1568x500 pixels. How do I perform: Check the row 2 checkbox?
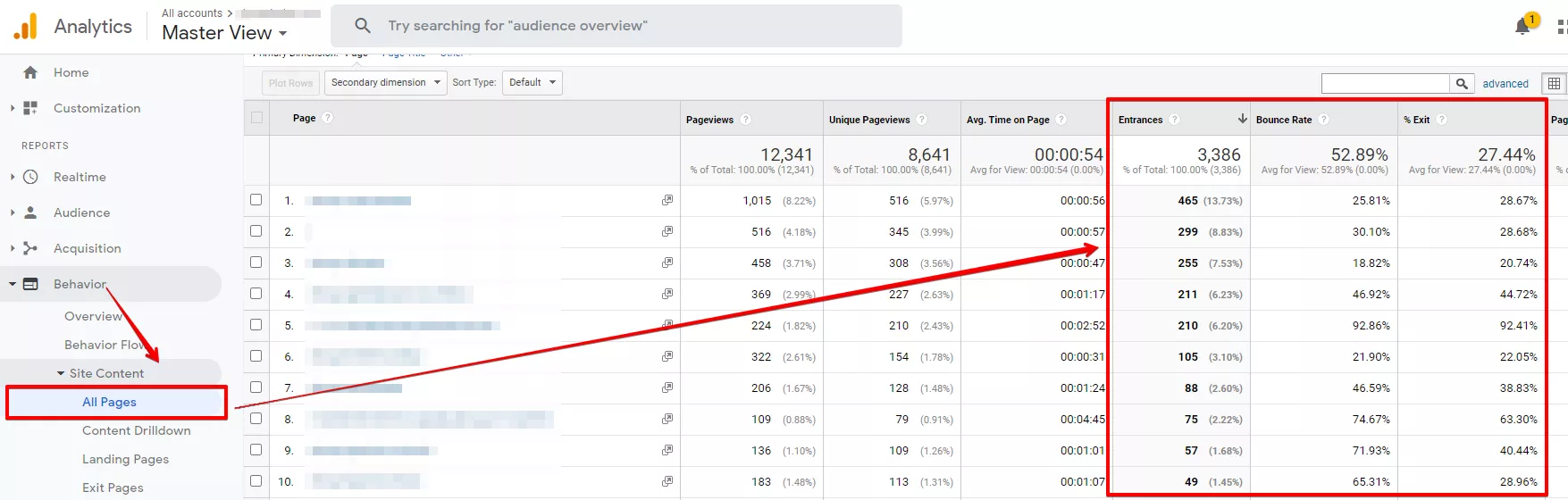[256, 230]
